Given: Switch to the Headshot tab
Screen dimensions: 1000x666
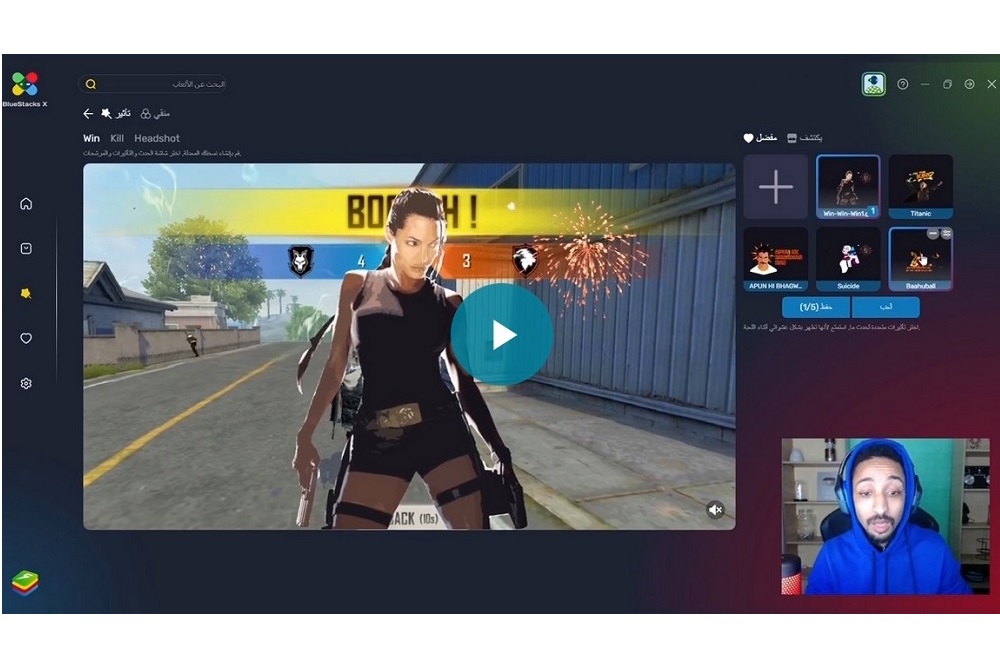Looking at the screenshot, I should click(157, 139).
